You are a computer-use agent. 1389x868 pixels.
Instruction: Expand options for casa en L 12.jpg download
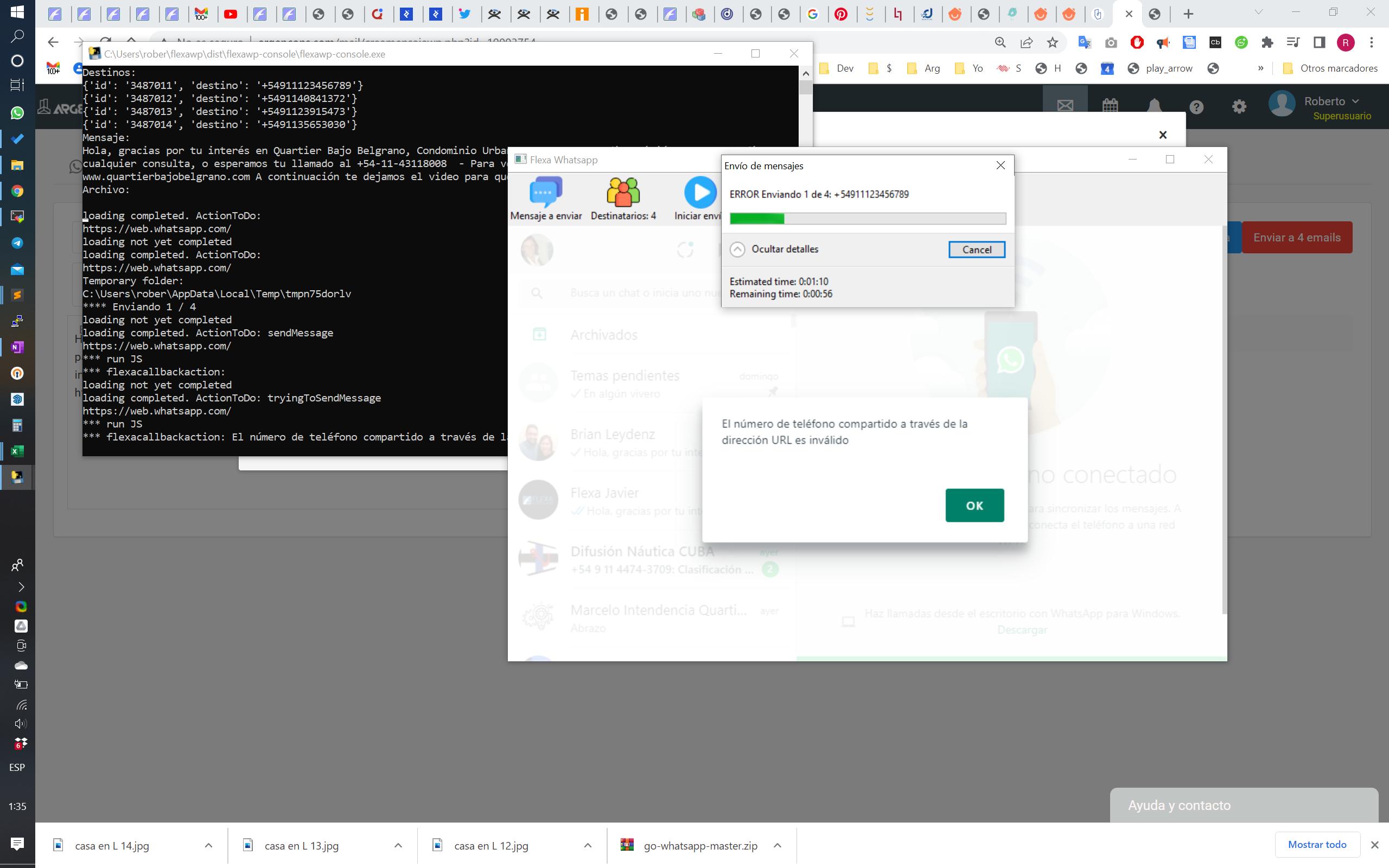point(587,846)
